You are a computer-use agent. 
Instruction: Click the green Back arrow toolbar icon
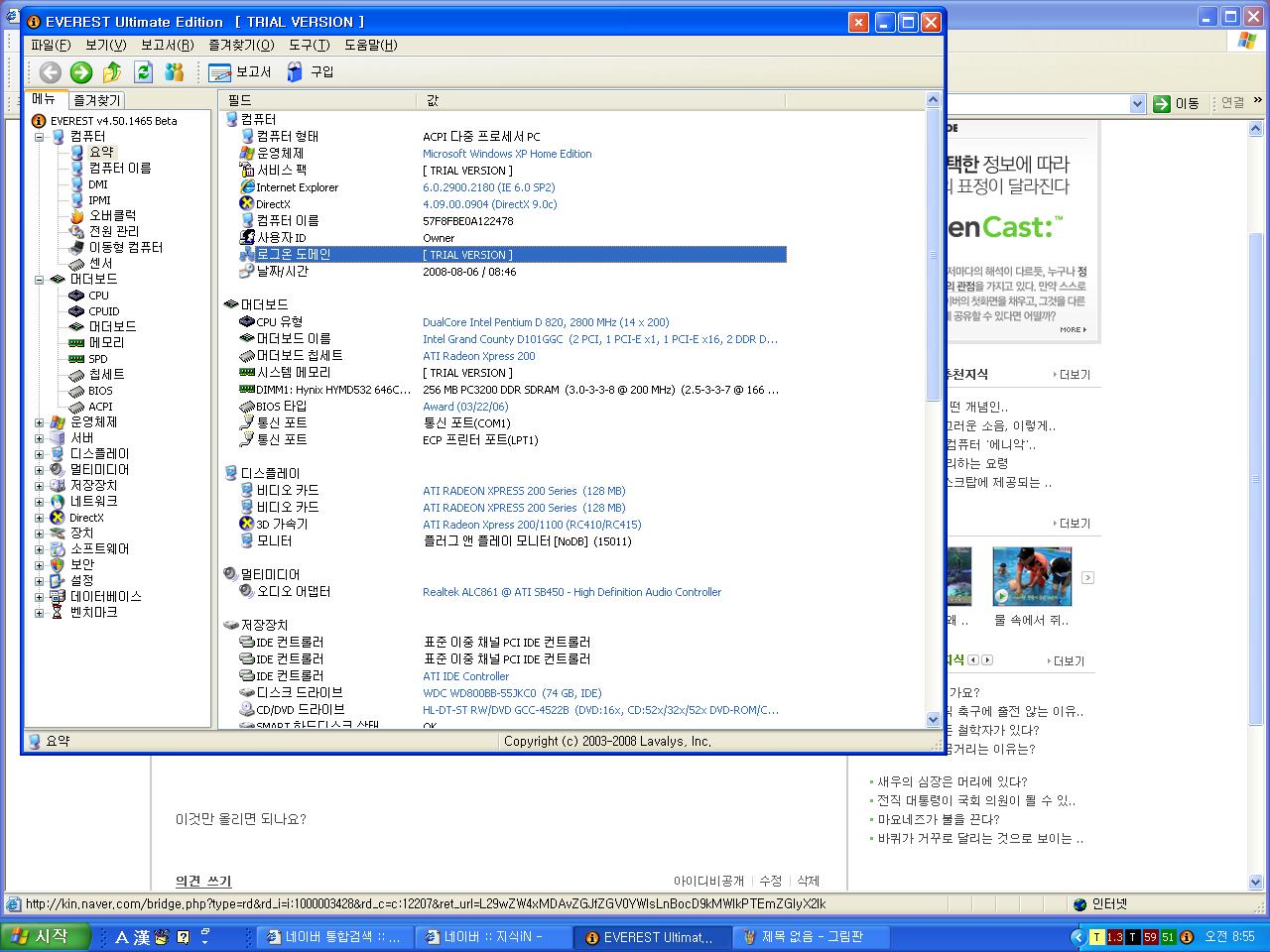click(50, 72)
